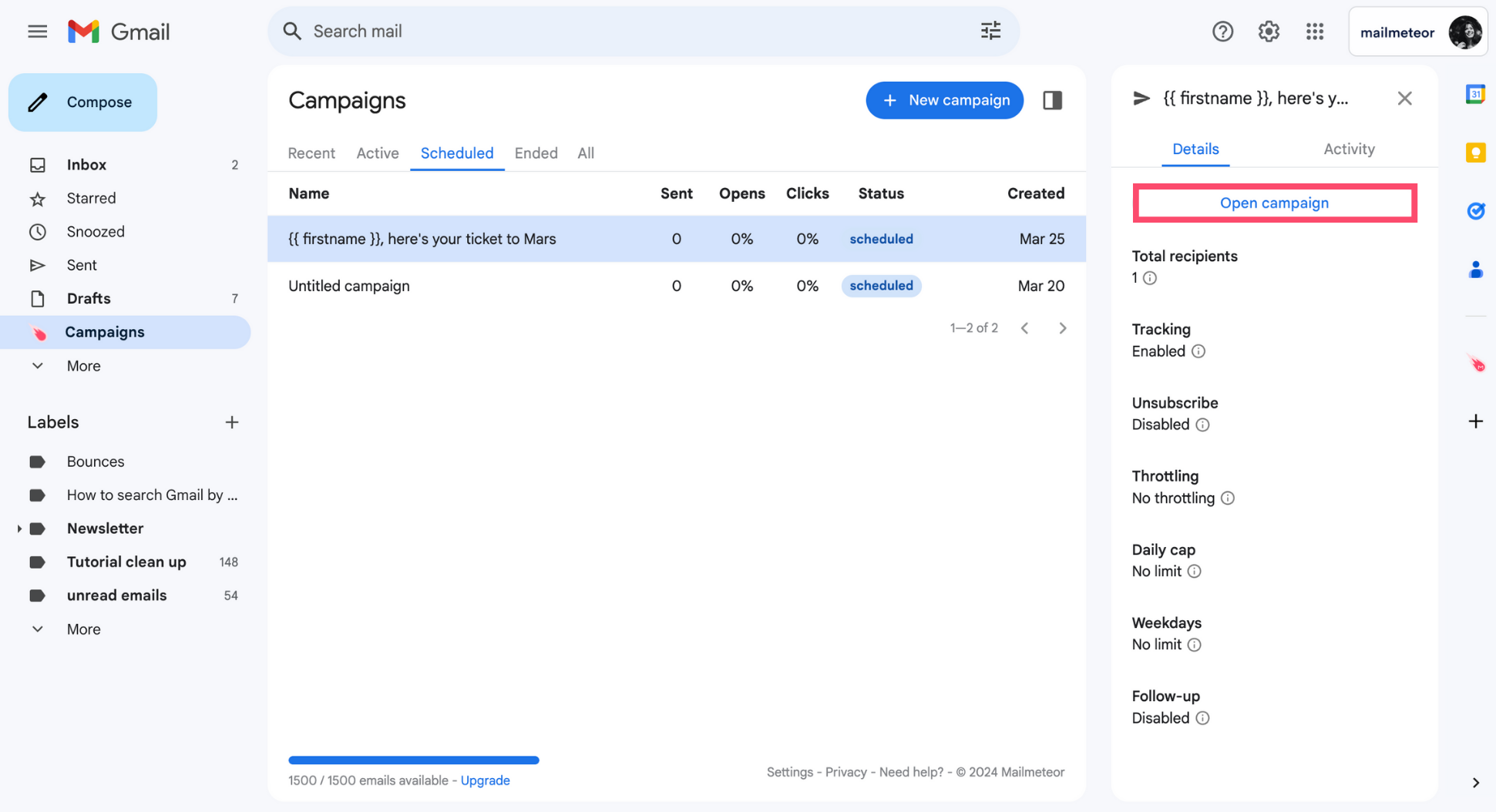Toggle the side panel layout icon

coord(1052,100)
